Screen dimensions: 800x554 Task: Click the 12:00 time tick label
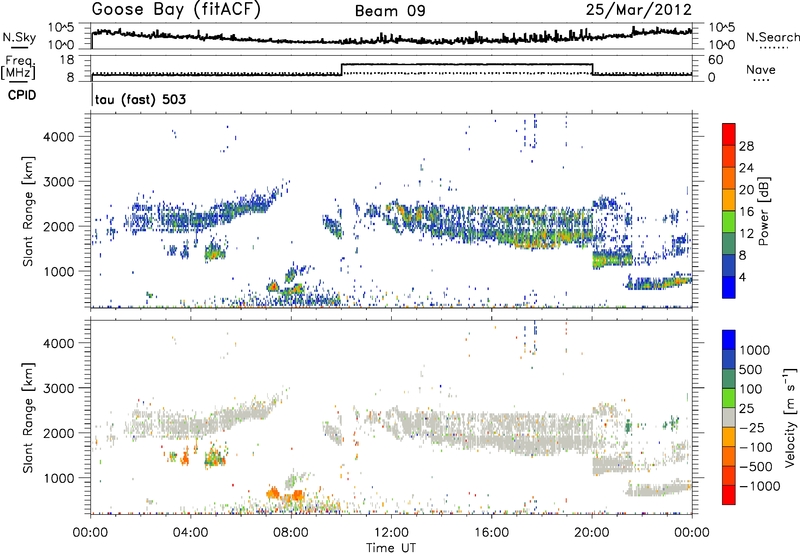click(391, 533)
